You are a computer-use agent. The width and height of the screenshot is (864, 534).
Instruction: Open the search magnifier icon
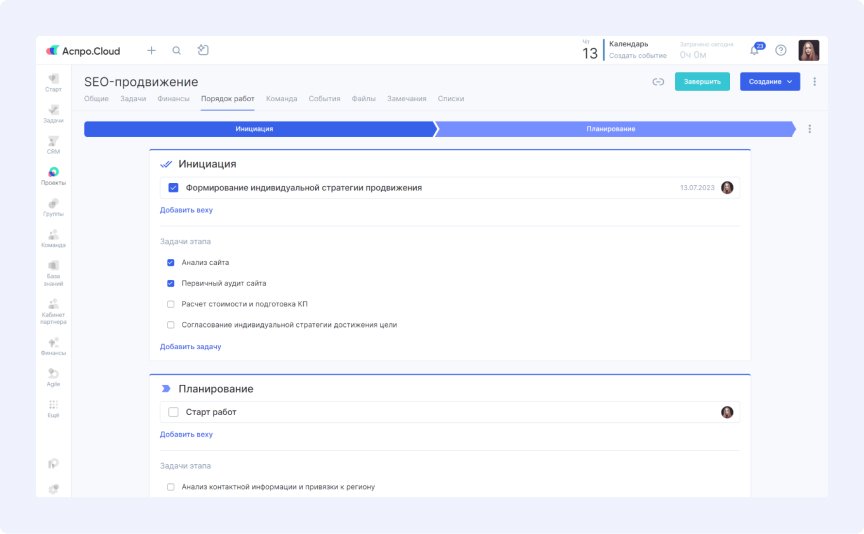tap(176, 50)
